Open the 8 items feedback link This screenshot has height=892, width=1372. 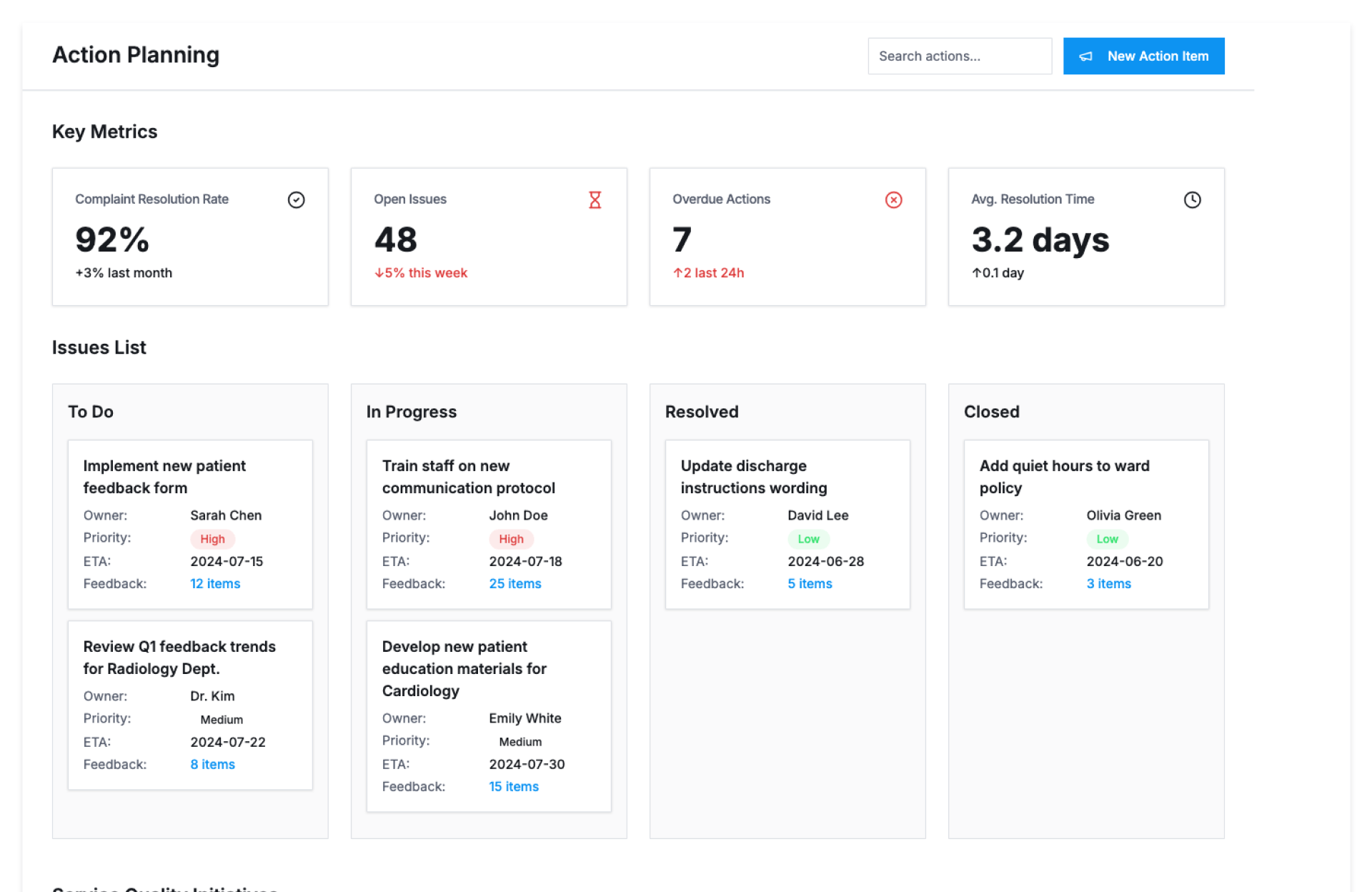[212, 765]
